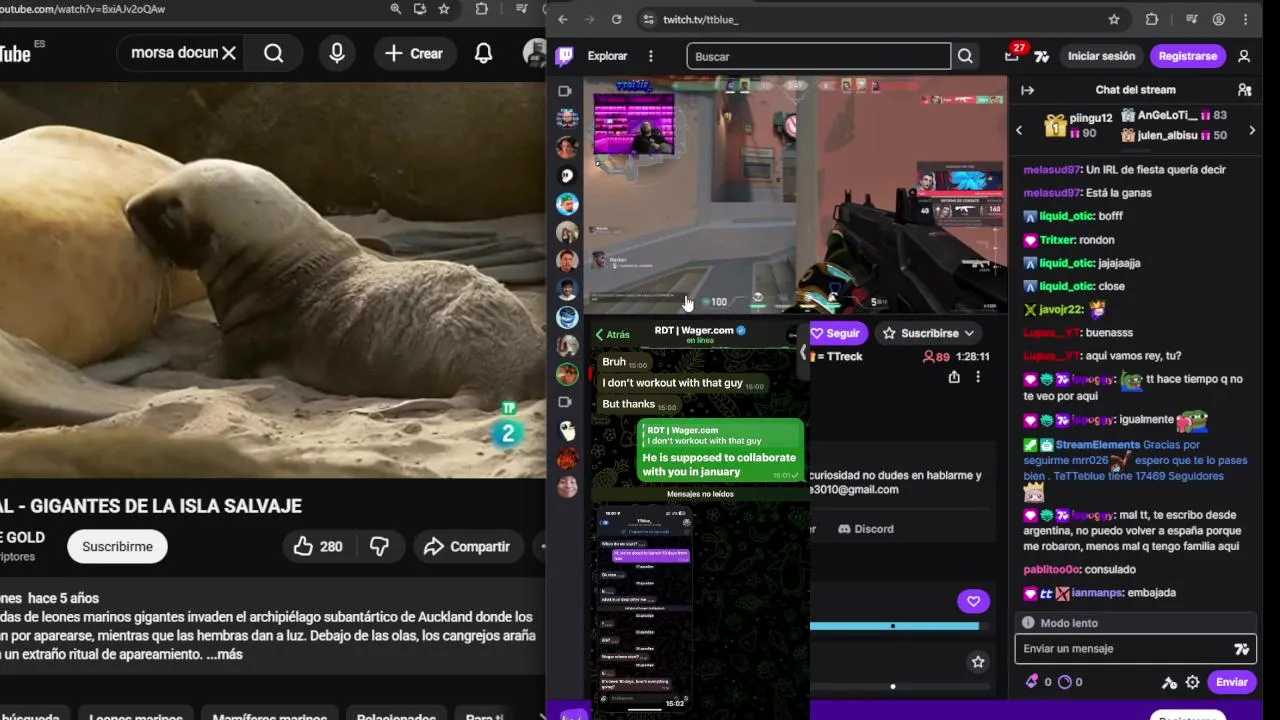Open phone screenshot image in chat overlay
This screenshot has width=1280, height=720.
point(644,611)
